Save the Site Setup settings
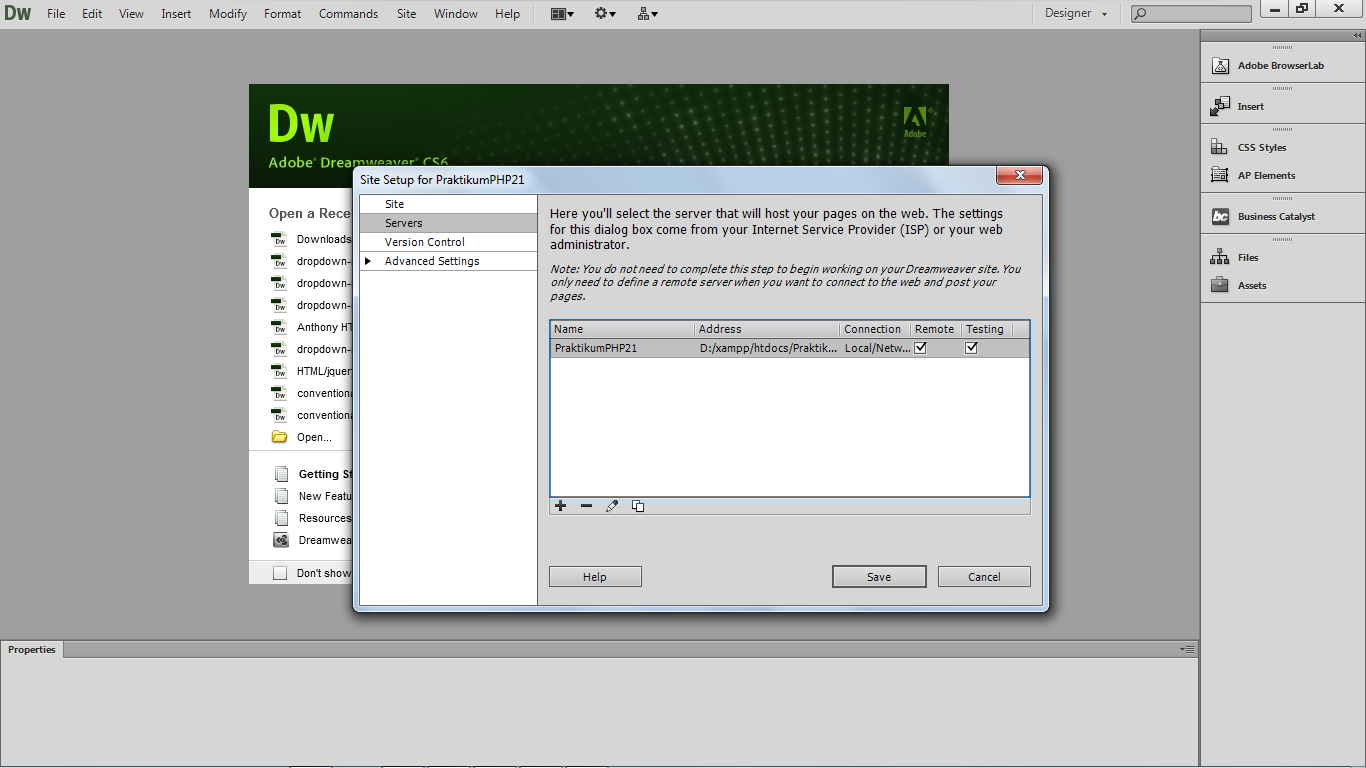1366x768 pixels. point(879,577)
